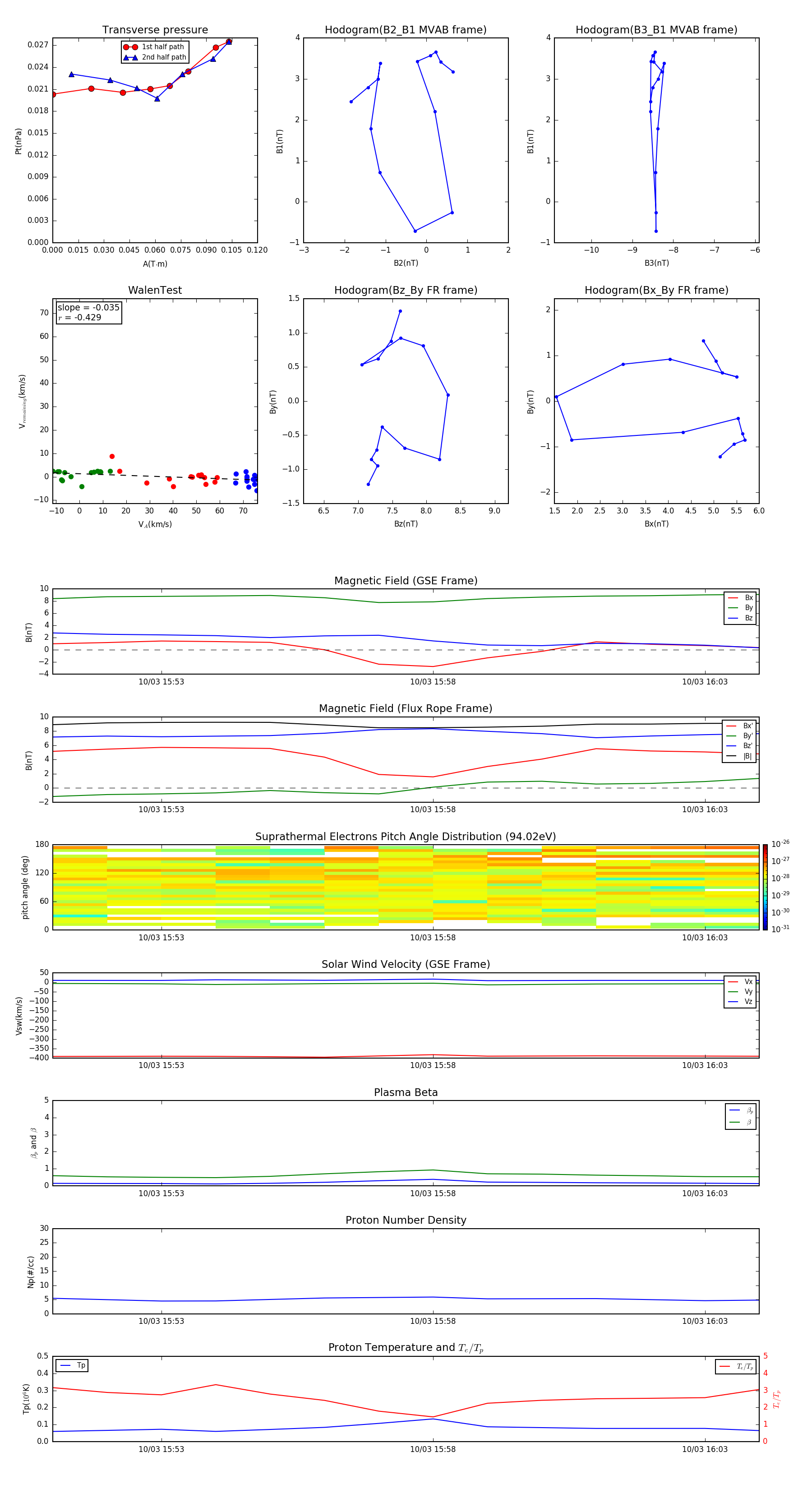The height and width of the screenshot is (1489, 812).
Task: Click the 'Plasma Beta' title
Action: pos(406,1093)
